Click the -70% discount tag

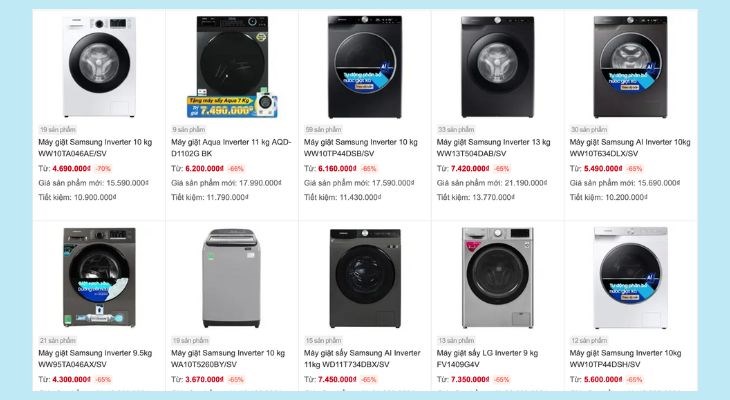(103, 169)
